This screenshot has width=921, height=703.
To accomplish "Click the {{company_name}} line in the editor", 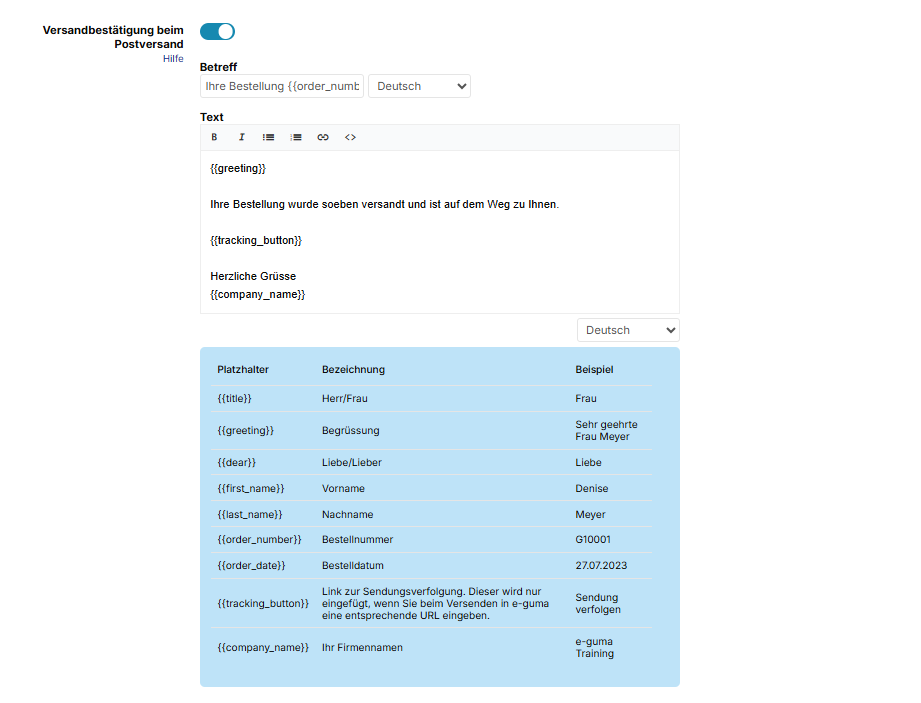I will click(x=258, y=294).
